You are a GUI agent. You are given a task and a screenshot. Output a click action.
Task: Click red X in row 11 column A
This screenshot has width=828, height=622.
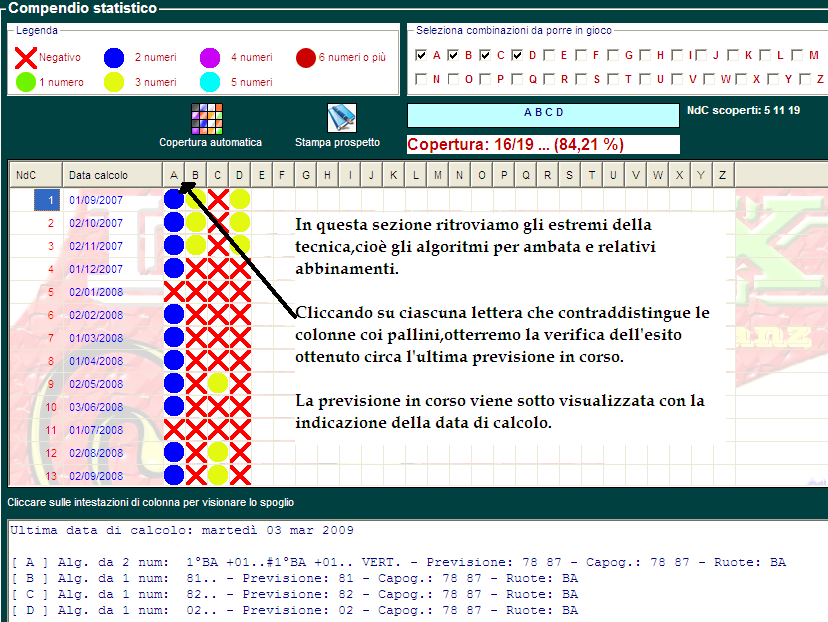pos(174,429)
